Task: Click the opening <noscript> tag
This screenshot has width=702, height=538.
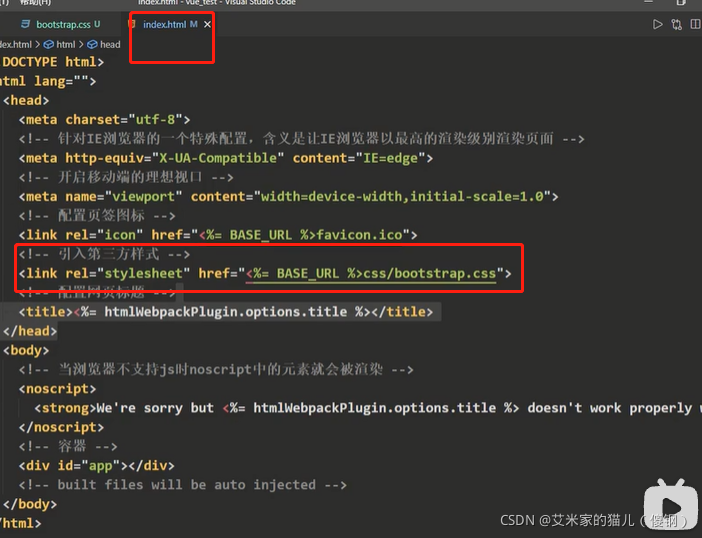Action: (57, 389)
